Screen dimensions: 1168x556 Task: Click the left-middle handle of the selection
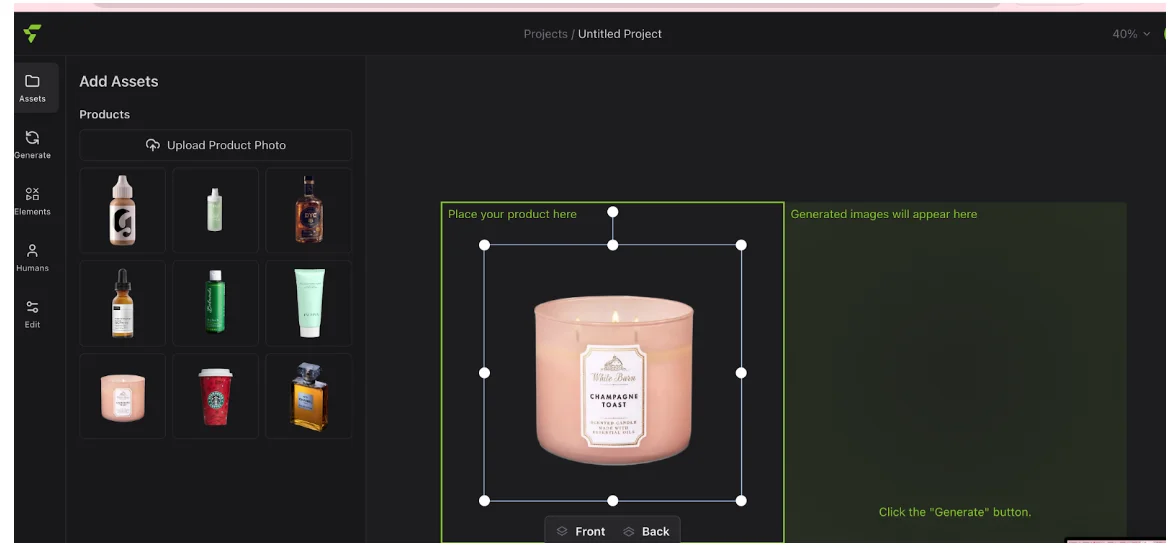[484, 373]
